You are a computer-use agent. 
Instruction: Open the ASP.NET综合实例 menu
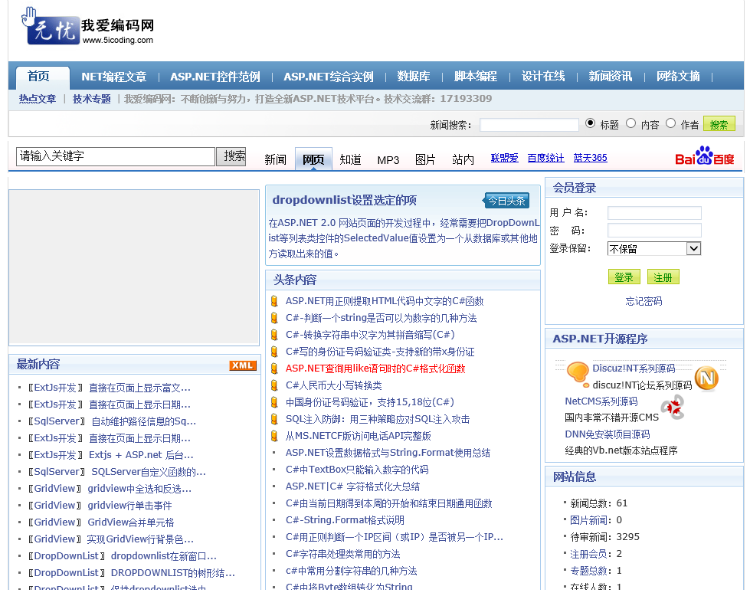tap(329, 77)
